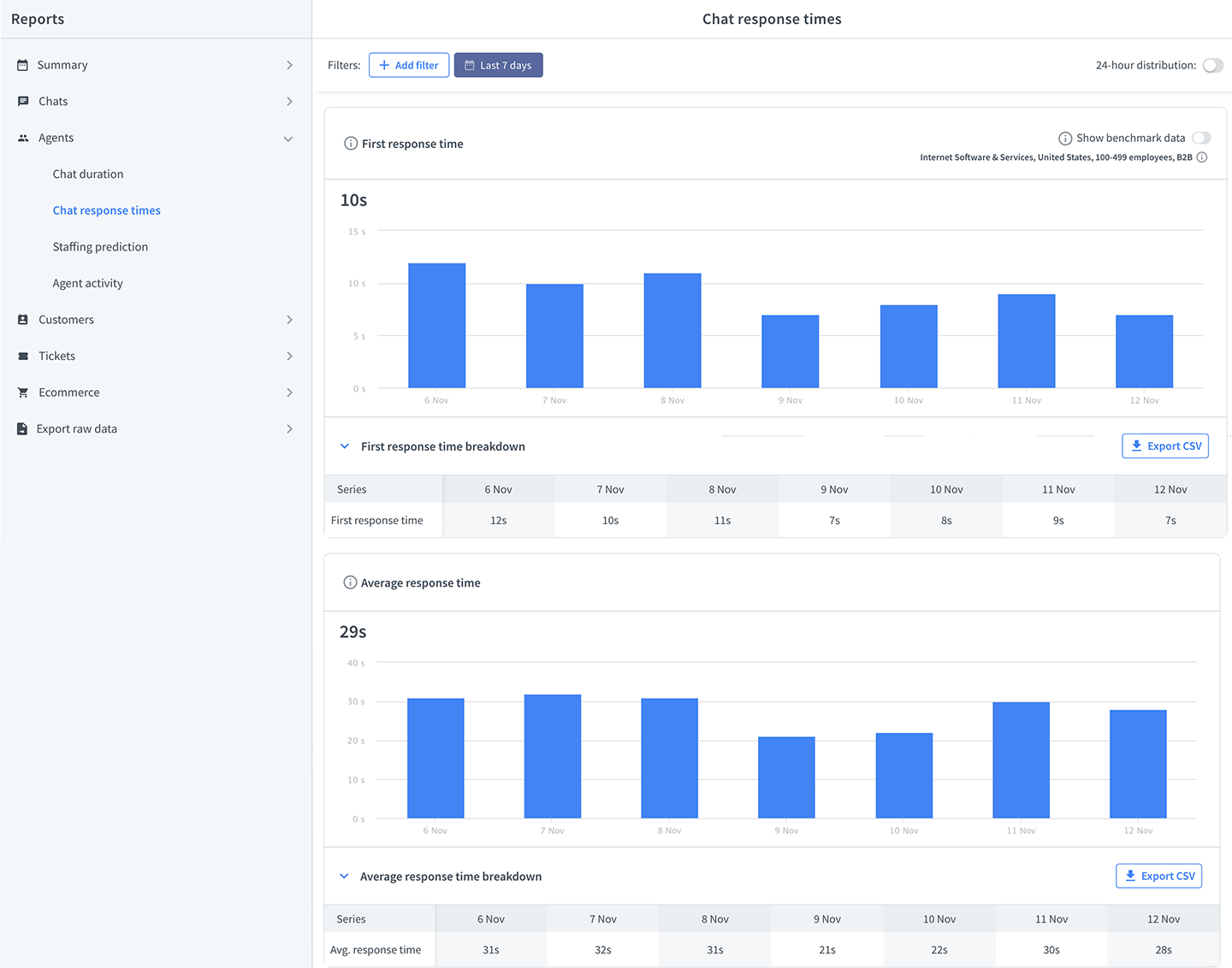The height and width of the screenshot is (968, 1232).
Task: Click the 12s cell in First response table
Action: pos(499,520)
